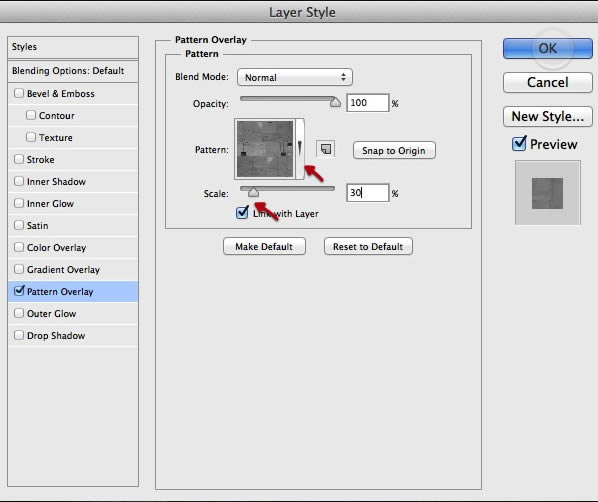Image resolution: width=598 pixels, height=502 pixels.
Task: Open the pattern picker arrow
Action: click(x=300, y=148)
